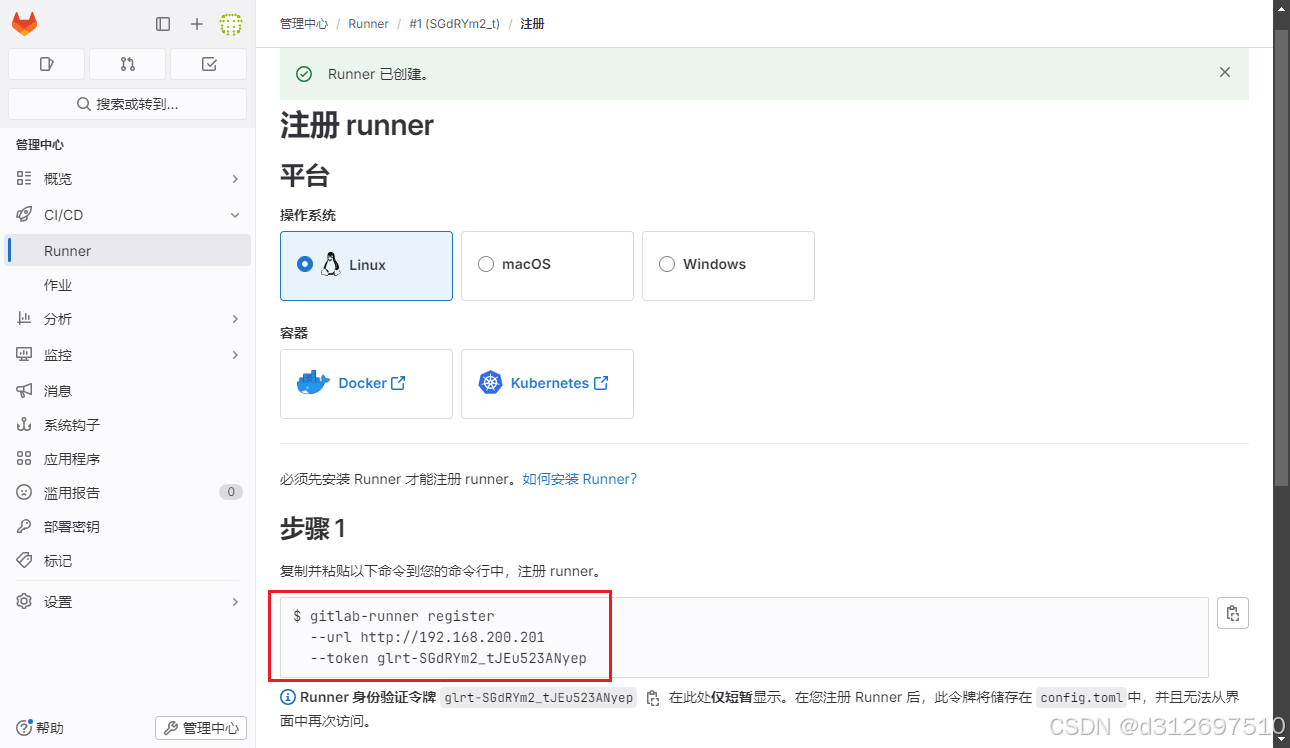The image size is (1290, 748).
Task: Open the merge requests shortcut icon
Action: pyautogui.click(x=127, y=64)
